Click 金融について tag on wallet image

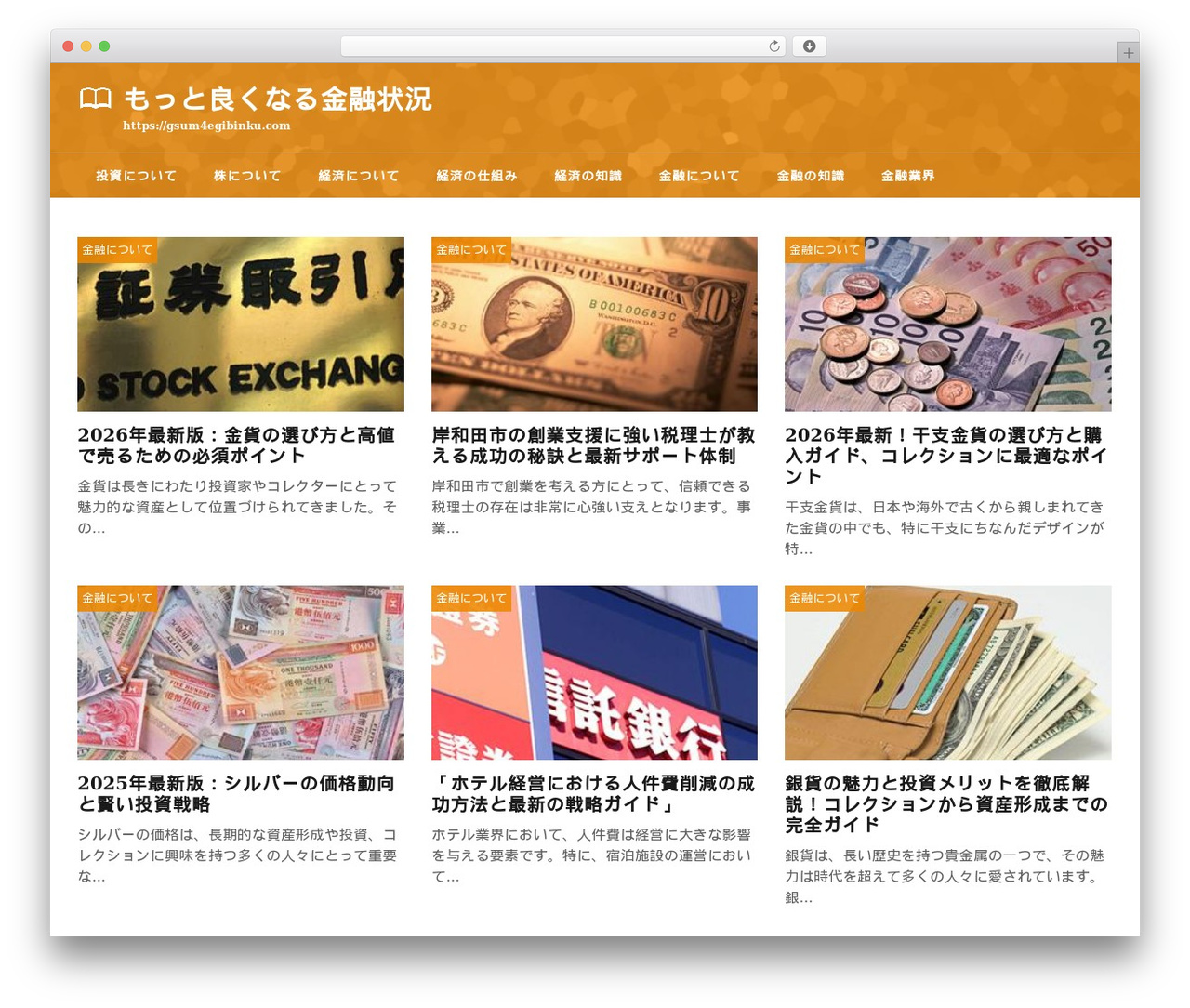[825, 599]
